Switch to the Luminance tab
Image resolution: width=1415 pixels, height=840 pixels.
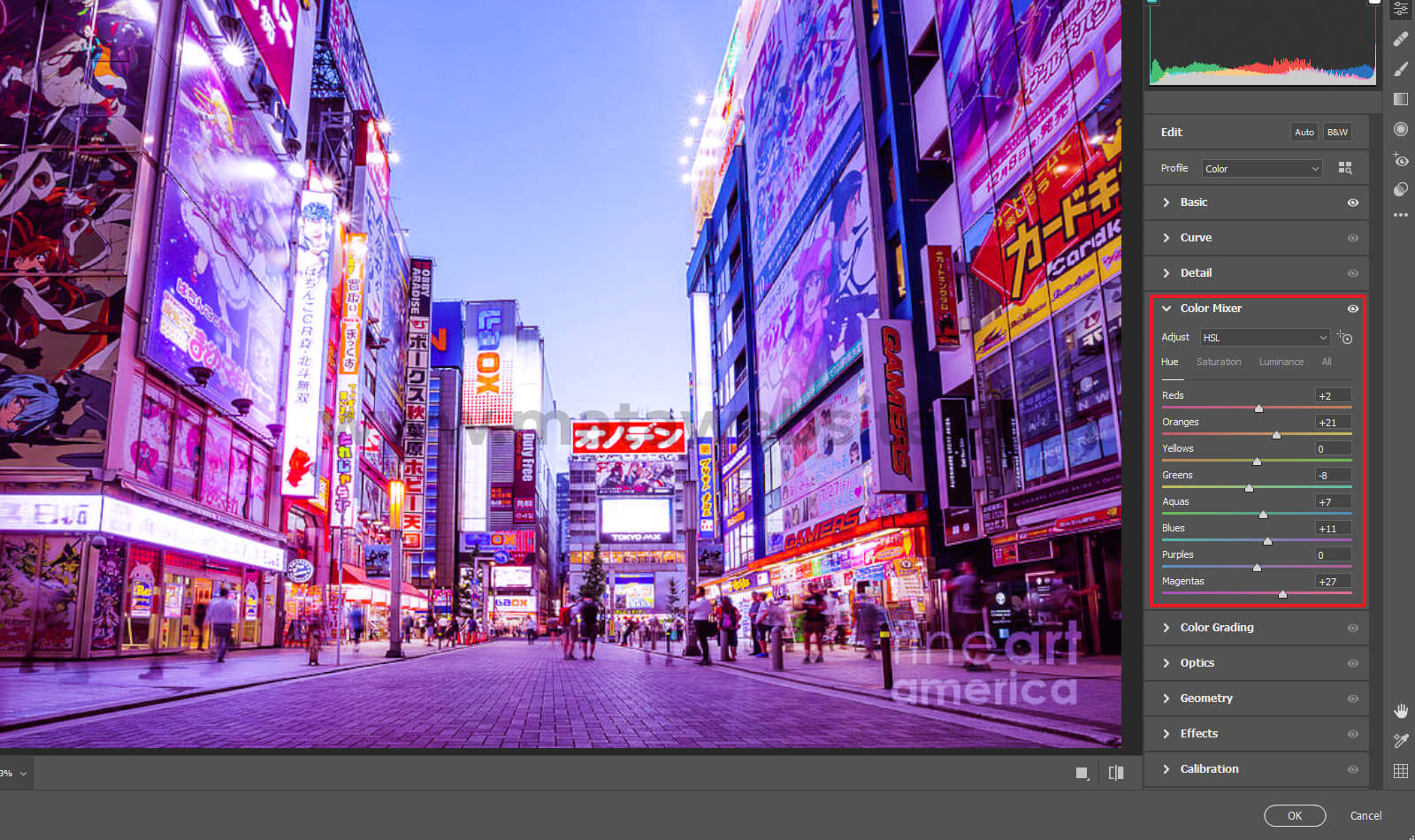click(x=1281, y=363)
